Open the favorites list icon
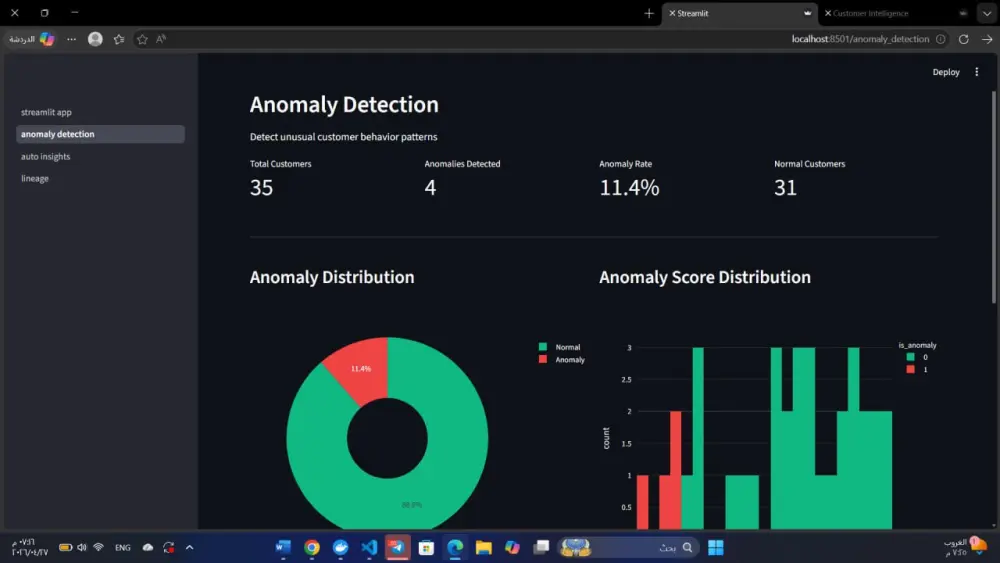This screenshot has height=563, width=1000. tap(119, 39)
